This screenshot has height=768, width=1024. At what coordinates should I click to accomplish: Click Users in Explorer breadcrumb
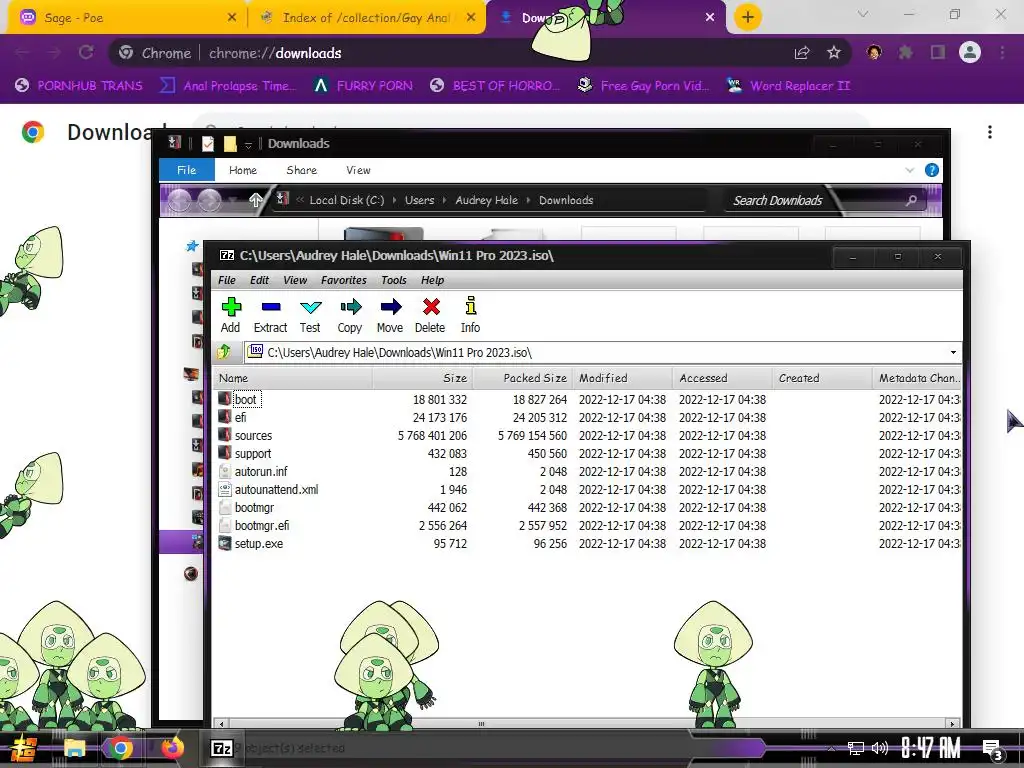coord(419,200)
